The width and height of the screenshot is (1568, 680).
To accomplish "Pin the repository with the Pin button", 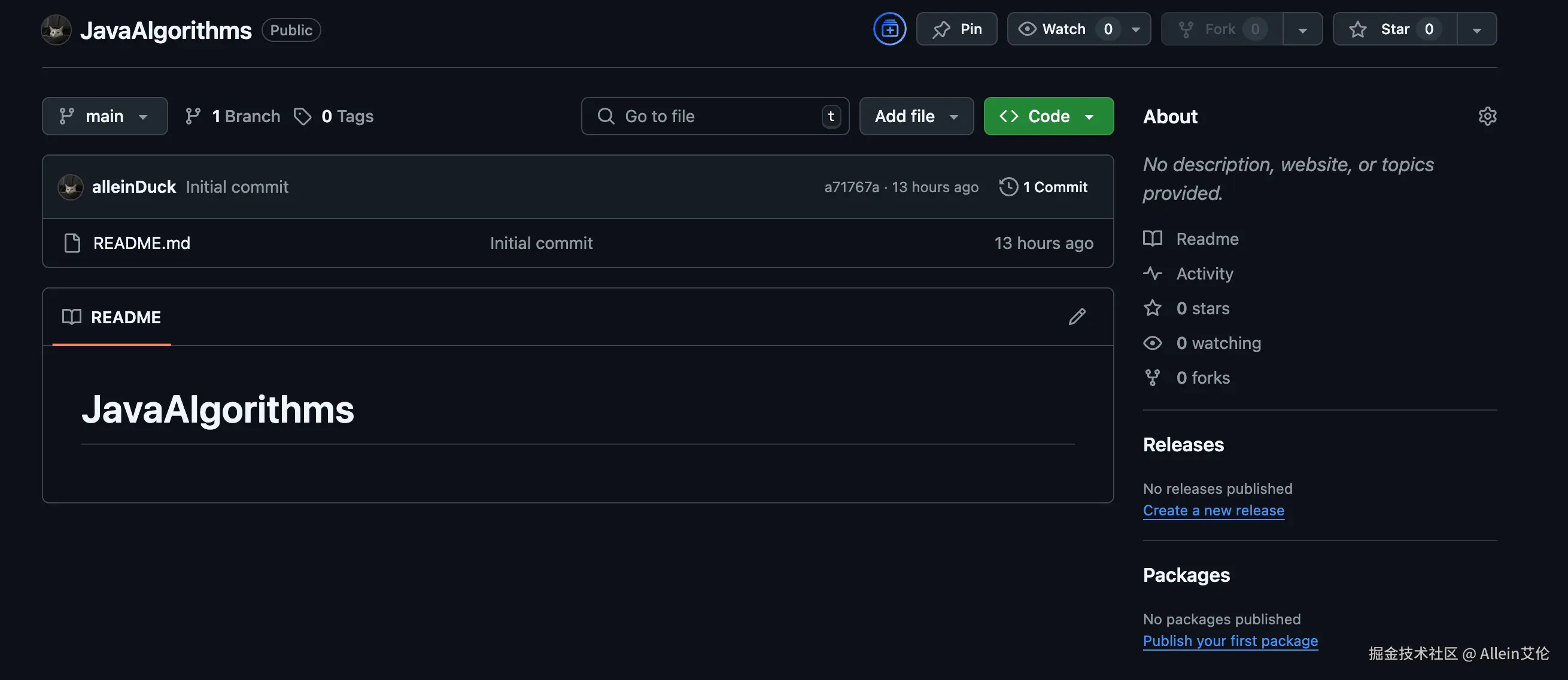I will pyautogui.click(x=956, y=29).
